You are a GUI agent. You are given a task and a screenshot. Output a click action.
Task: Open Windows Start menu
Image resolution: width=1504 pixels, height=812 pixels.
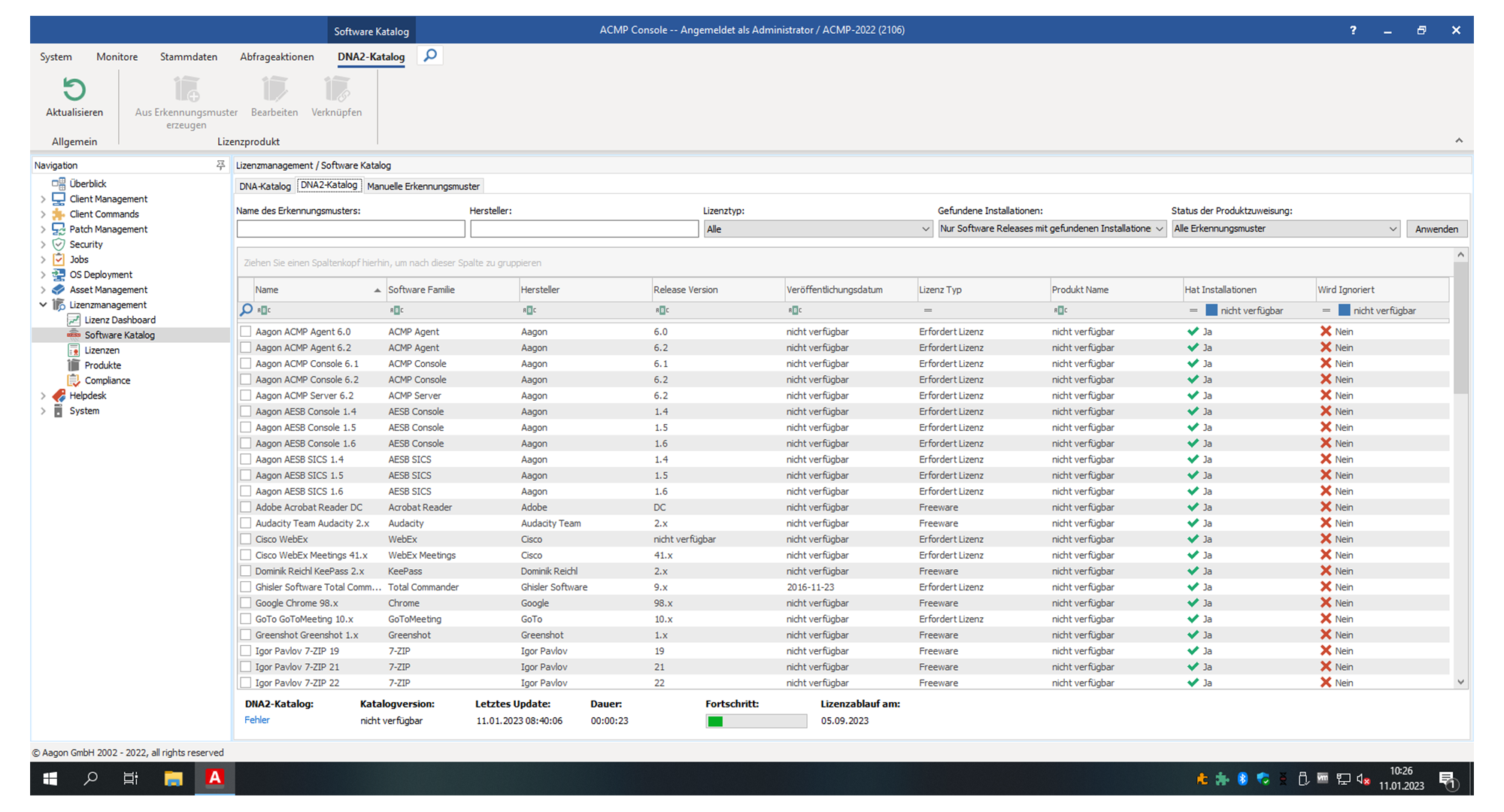[x=50, y=779]
